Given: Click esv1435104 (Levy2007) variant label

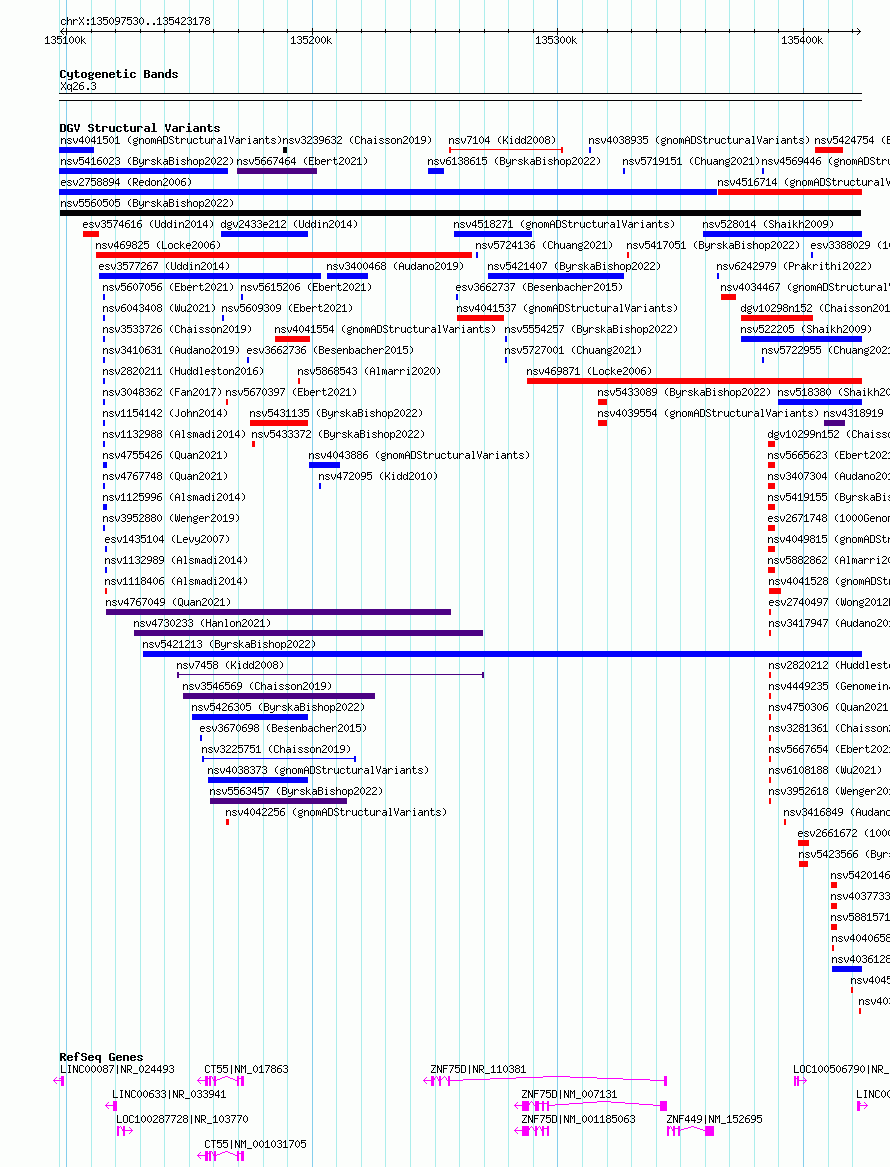Looking at the screenshot, I should (167, 540).
